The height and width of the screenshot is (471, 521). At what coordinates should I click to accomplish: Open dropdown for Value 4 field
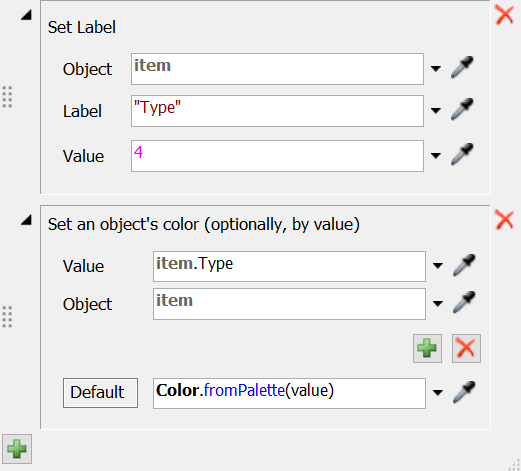pos(436,156)
